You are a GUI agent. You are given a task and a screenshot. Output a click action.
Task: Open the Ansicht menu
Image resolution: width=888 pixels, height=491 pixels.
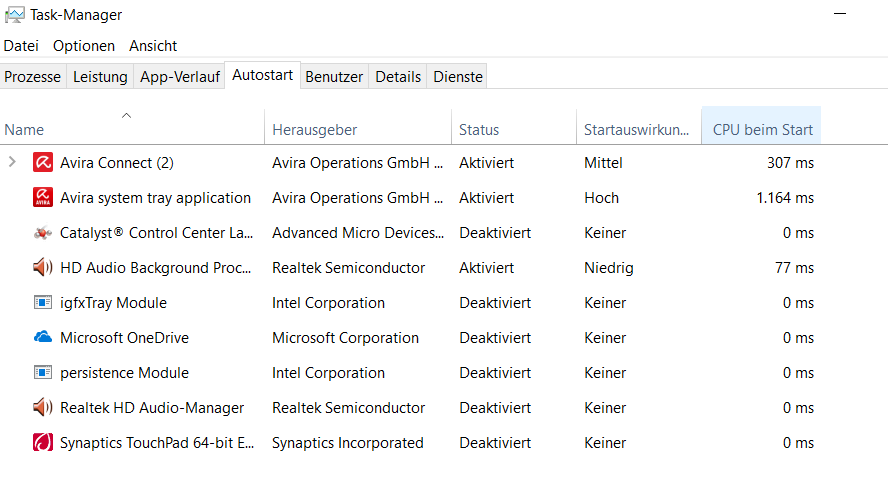pyautogui.click(x=153, y=46)
